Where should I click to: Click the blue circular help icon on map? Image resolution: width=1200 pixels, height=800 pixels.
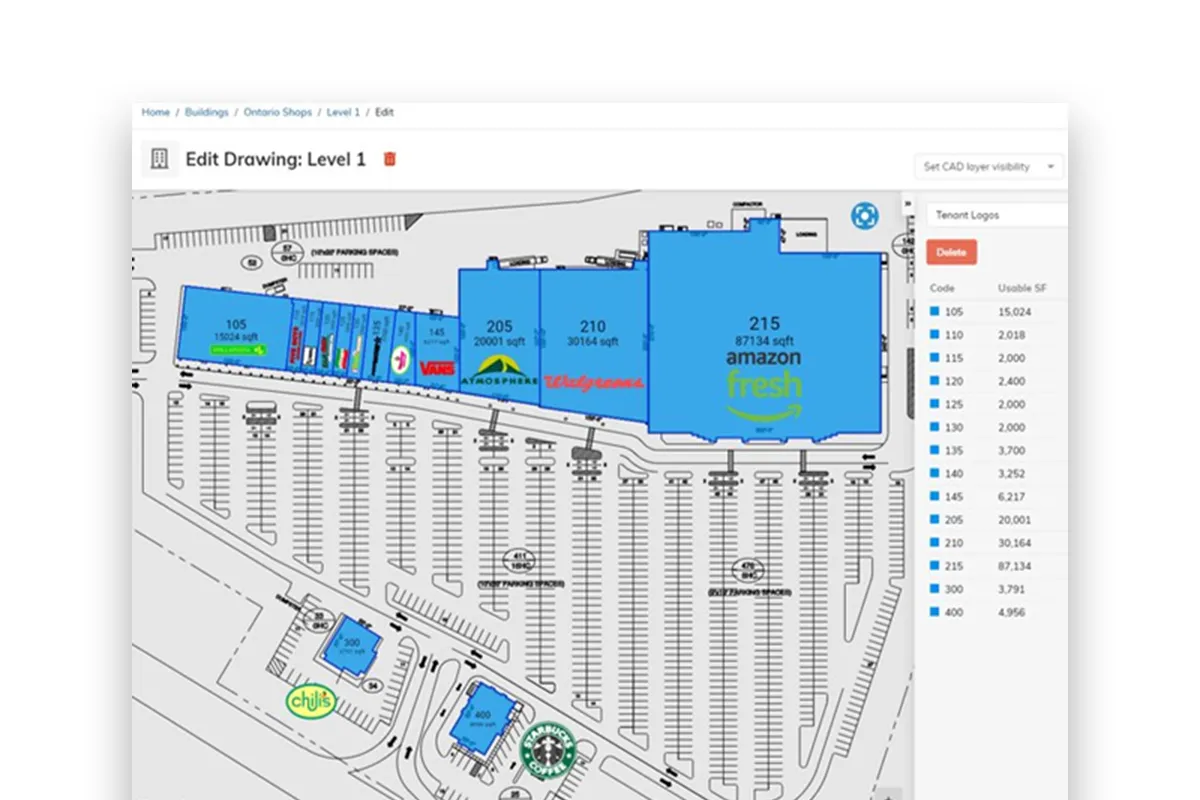864,215
